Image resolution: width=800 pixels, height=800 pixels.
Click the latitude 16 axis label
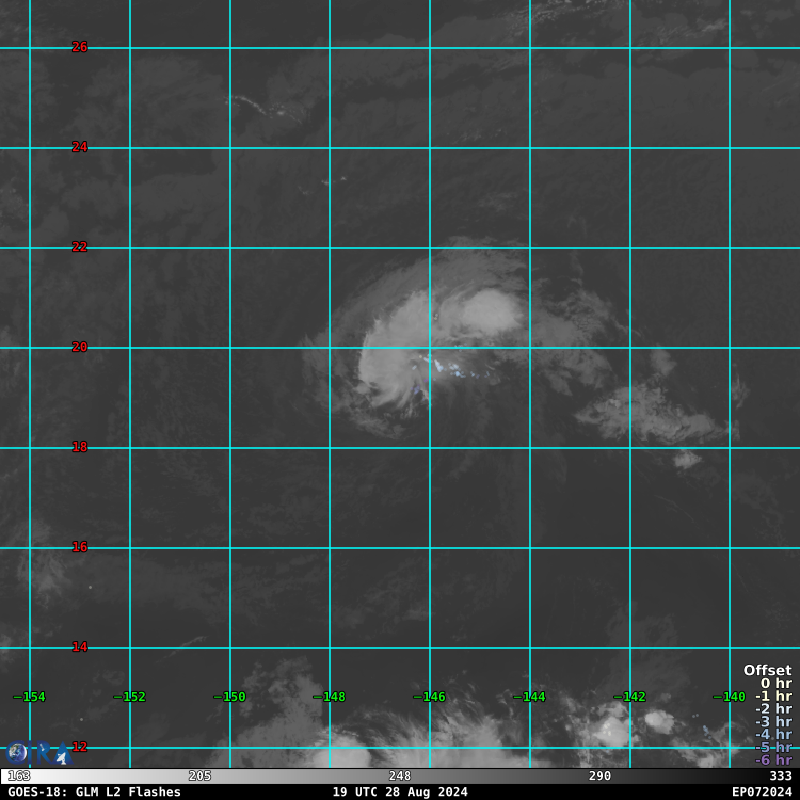click(x=80, y=547)
